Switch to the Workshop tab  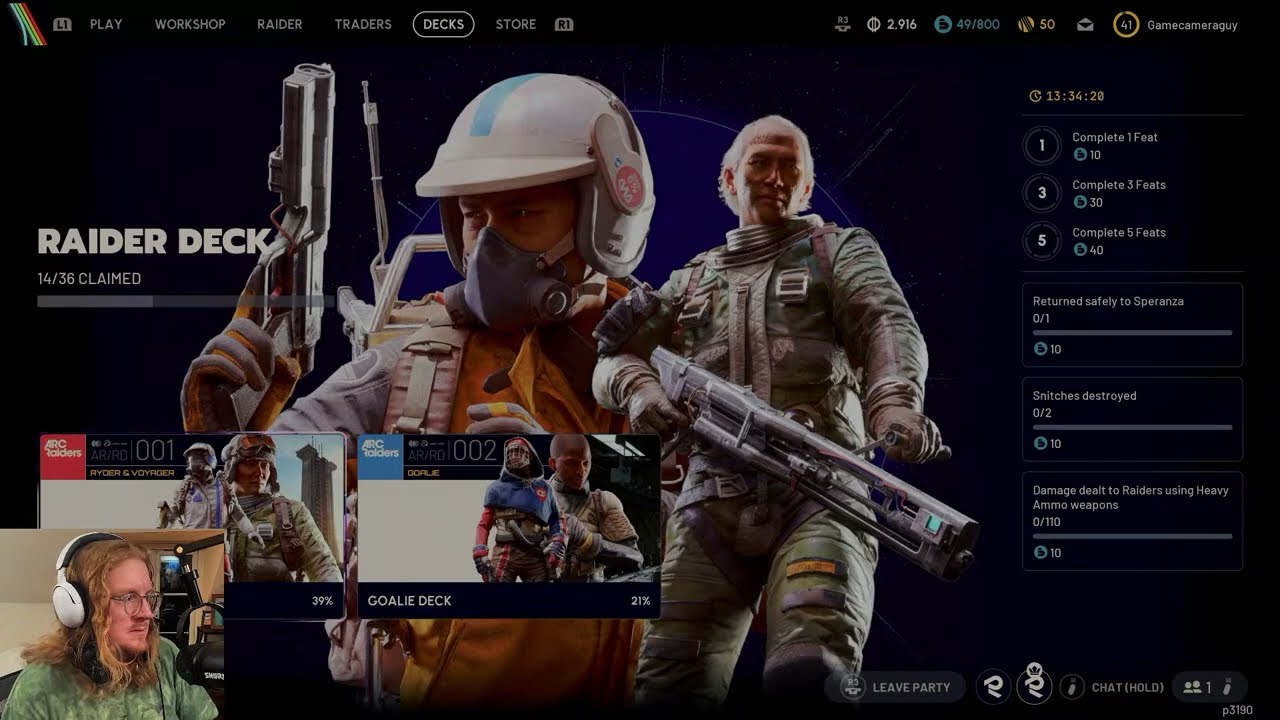(190, 24)
